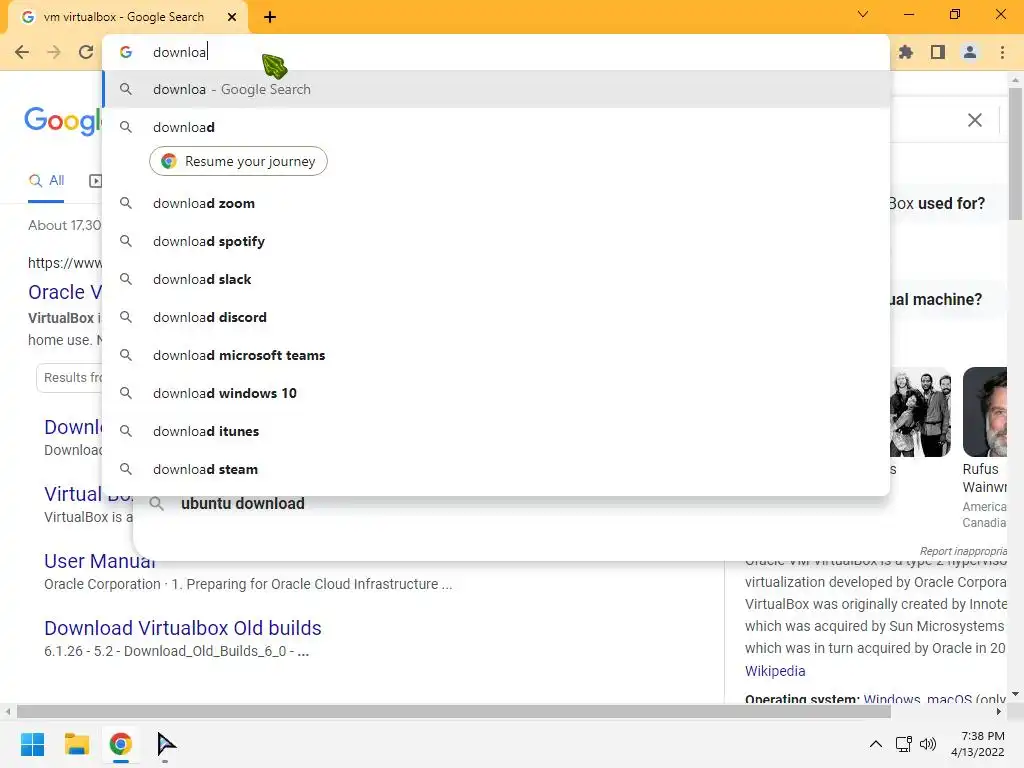Choose the 'download slack' suggestion
Screen dimensions: 1024x768
tap(496, 279)
